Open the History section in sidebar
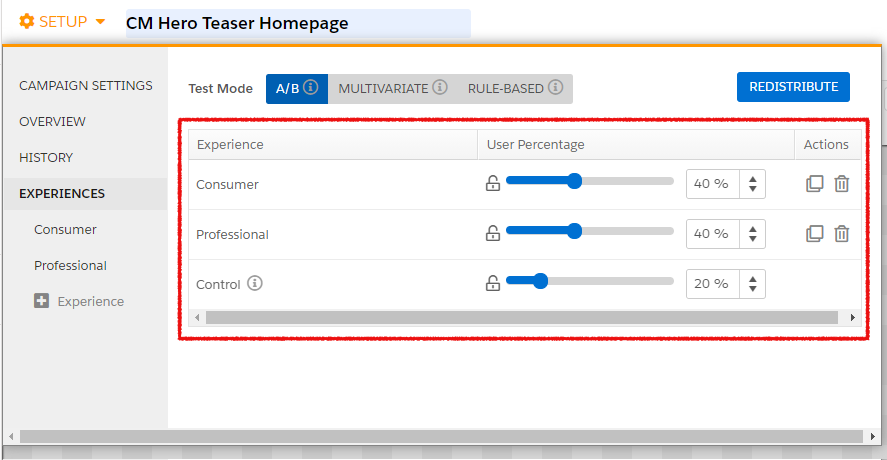887x460 pixels. (x=46, y=158)
